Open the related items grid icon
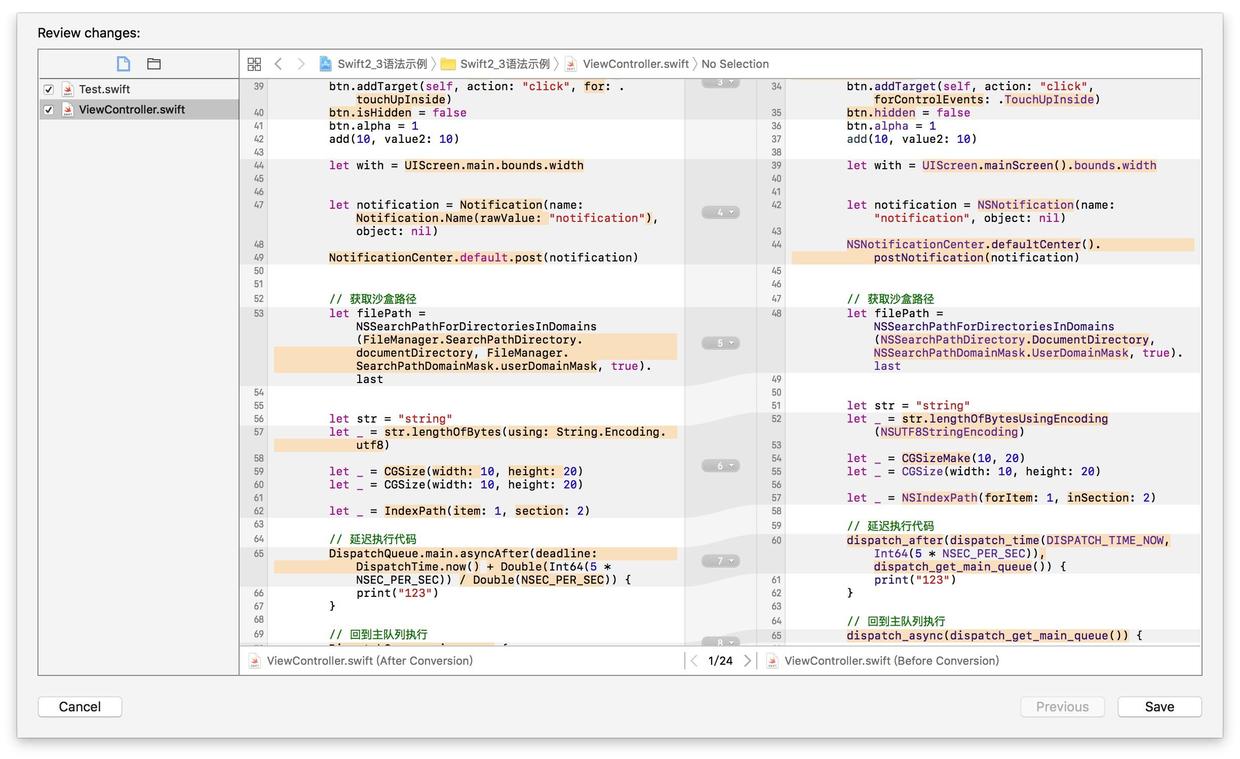 point(254,64)
